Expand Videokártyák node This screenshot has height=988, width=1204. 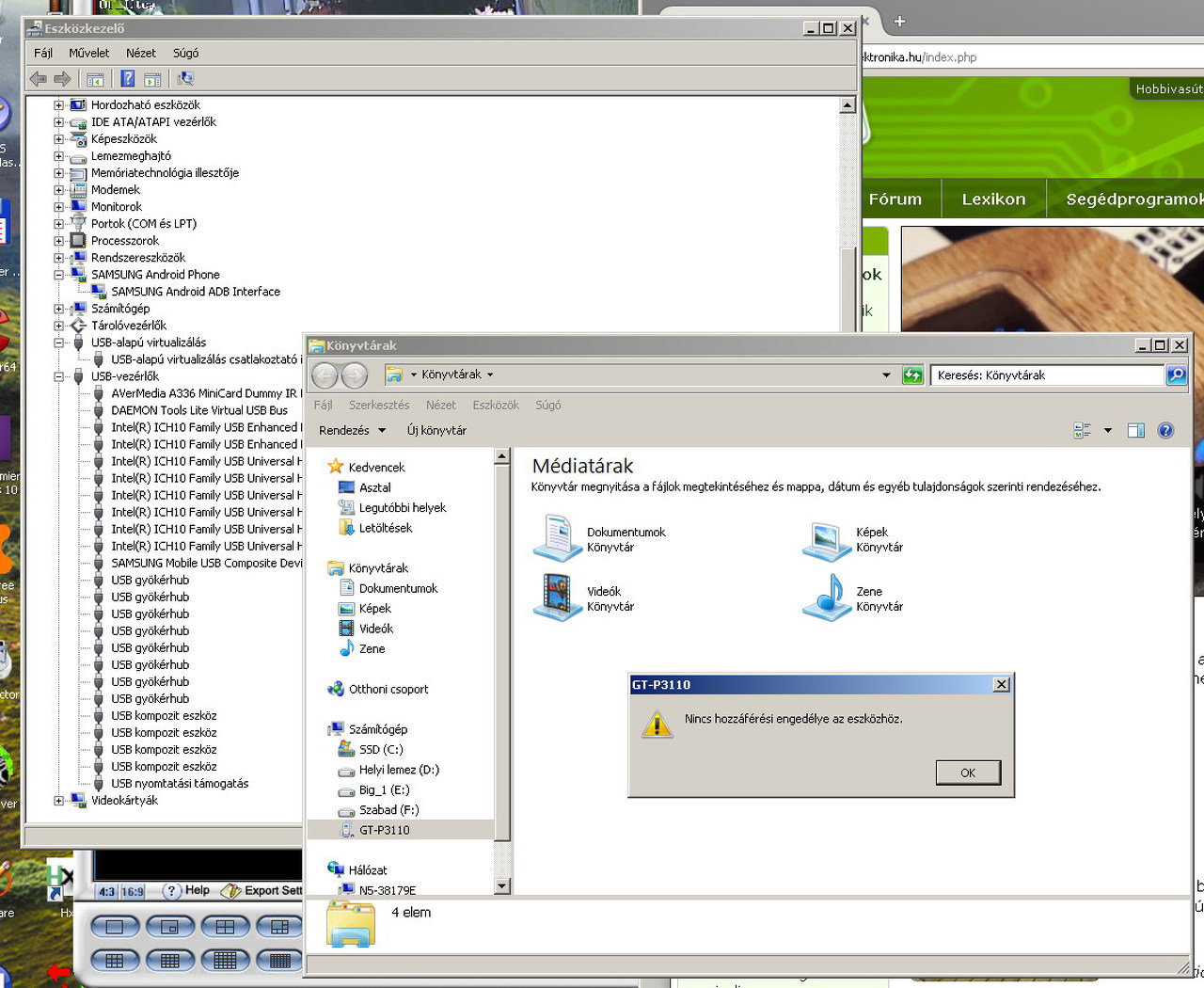pyautogui.click(x=59, y=801)
